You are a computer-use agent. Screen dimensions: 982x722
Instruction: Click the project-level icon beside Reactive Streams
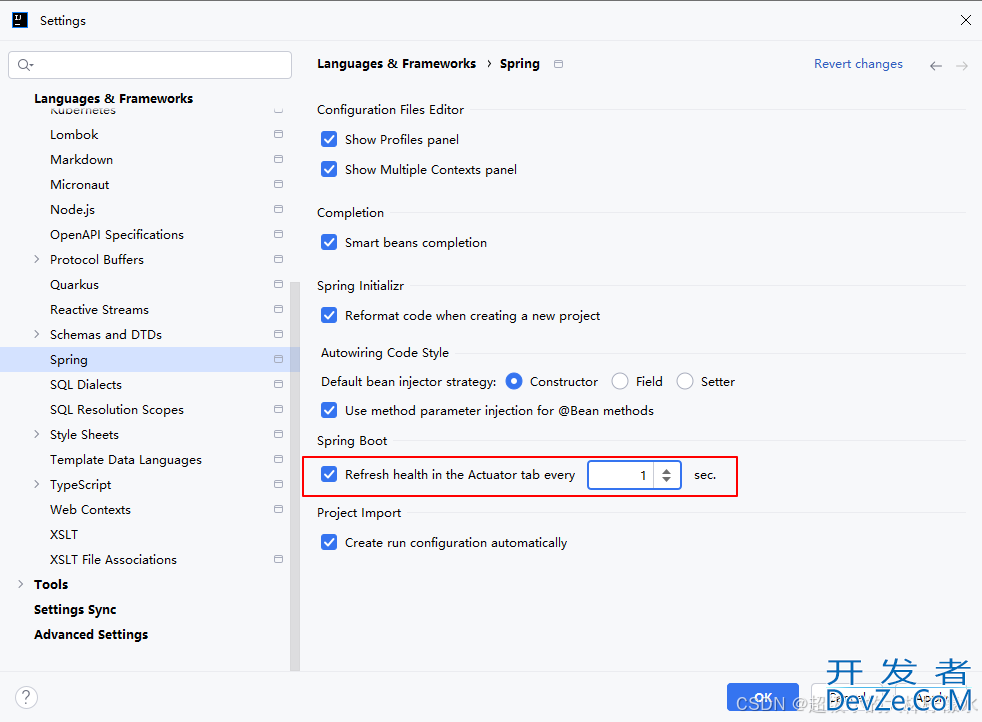click(x=278, y=309)
